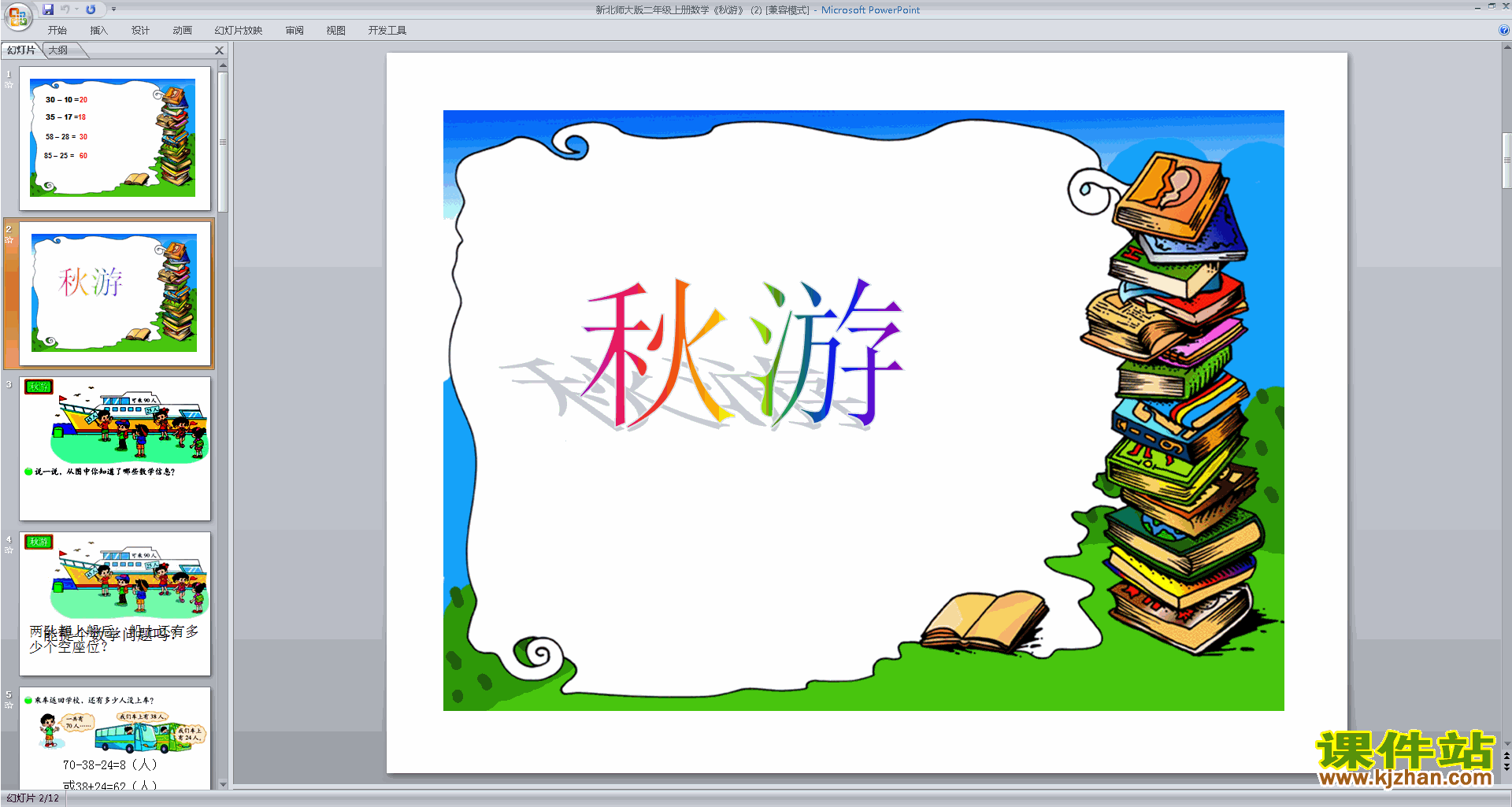Image resolution: width=1512 pixels, height=807 pixels.
Task: Open the 开发工具 ribbon tab
Action: (387, 31)
